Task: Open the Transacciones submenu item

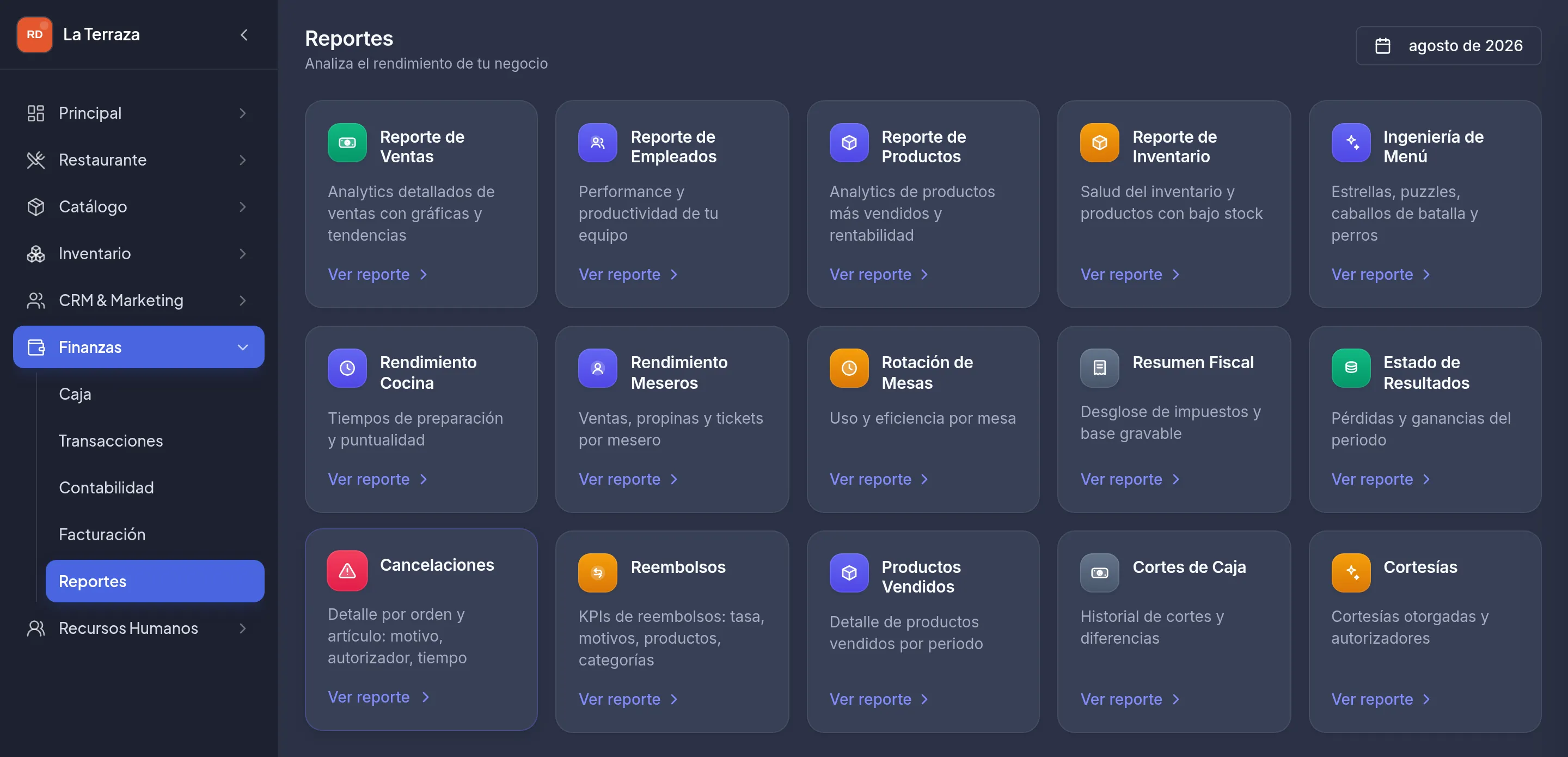Action: coord(155,441)
